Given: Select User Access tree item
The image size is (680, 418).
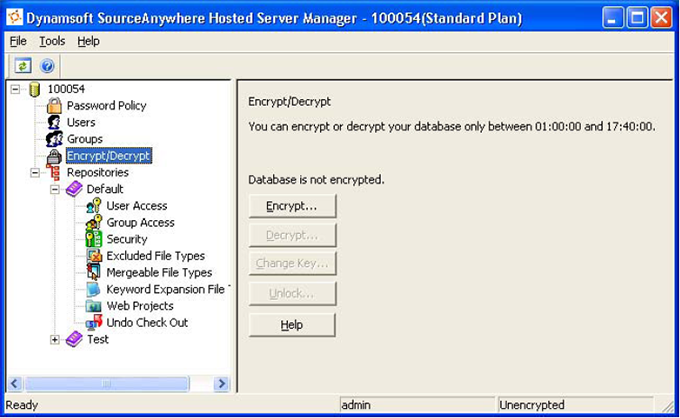Looking at the screenshot, I should 137,206.
